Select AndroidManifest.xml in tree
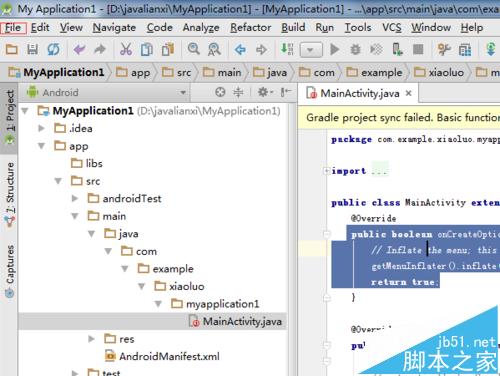 click(x=162, y=356)
